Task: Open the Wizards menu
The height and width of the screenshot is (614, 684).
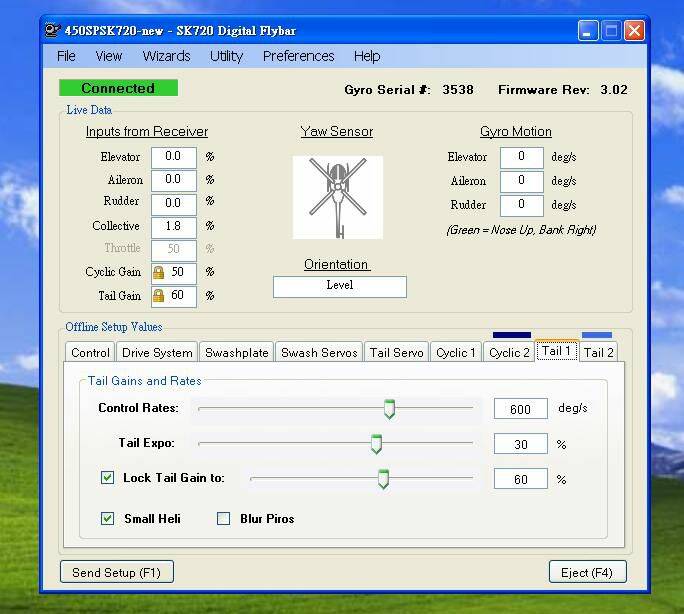Action: (x=167, y=56)
